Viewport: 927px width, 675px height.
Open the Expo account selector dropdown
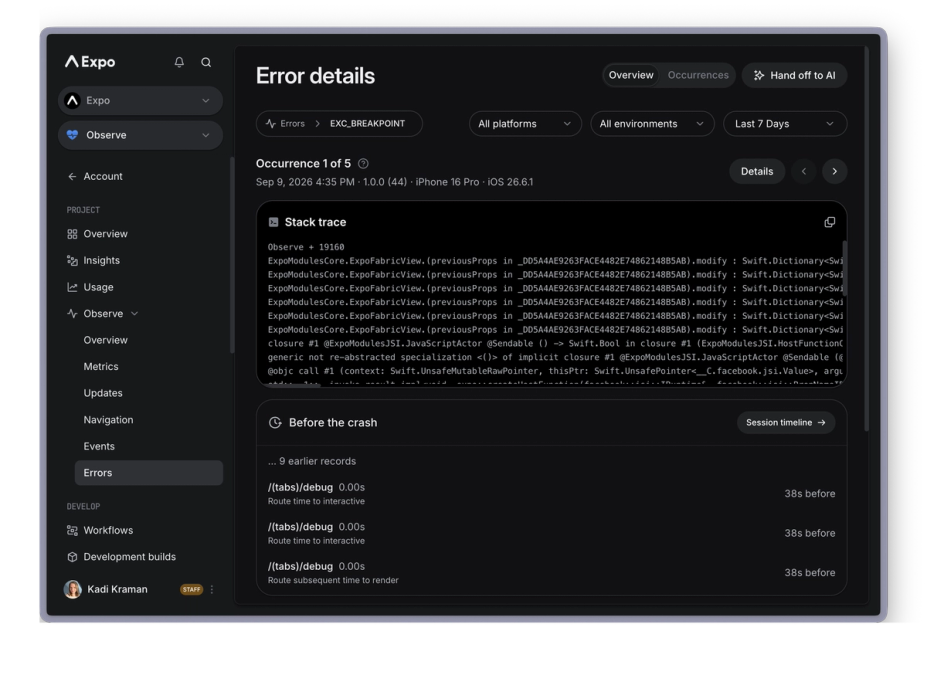click(141, 100)
